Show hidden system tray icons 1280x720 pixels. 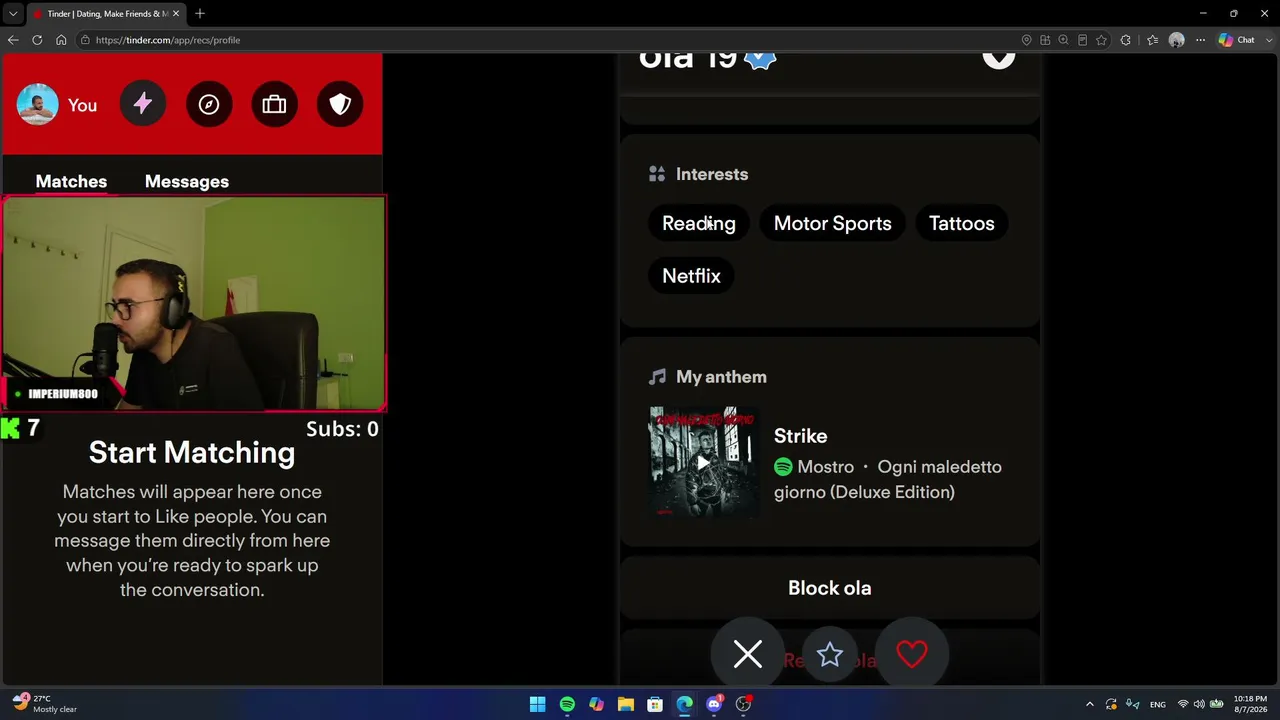(x=1090, y=704)
